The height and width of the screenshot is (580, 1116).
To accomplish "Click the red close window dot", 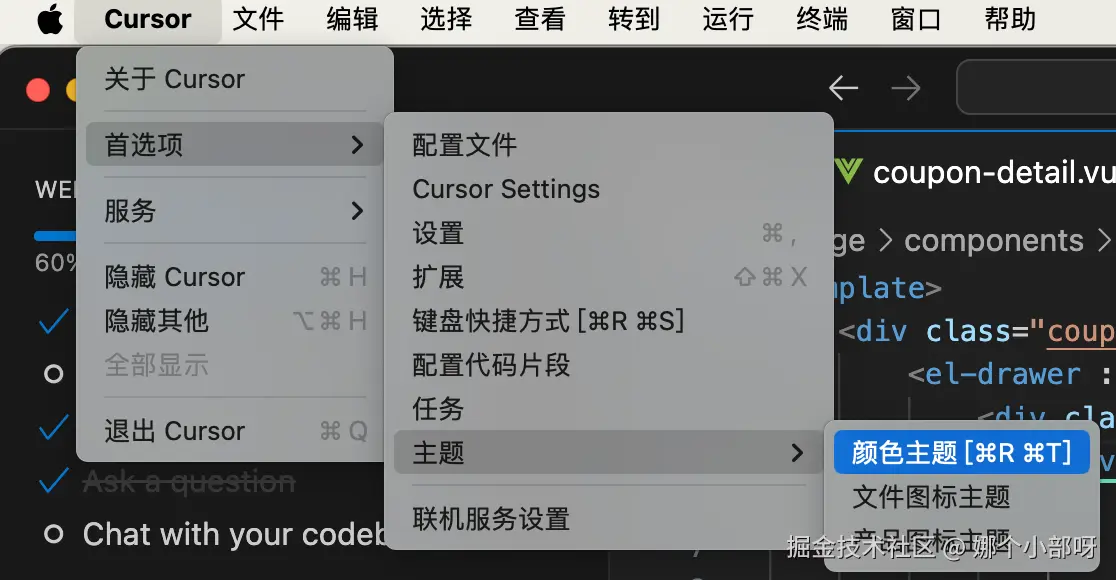I will coord(38,90).
